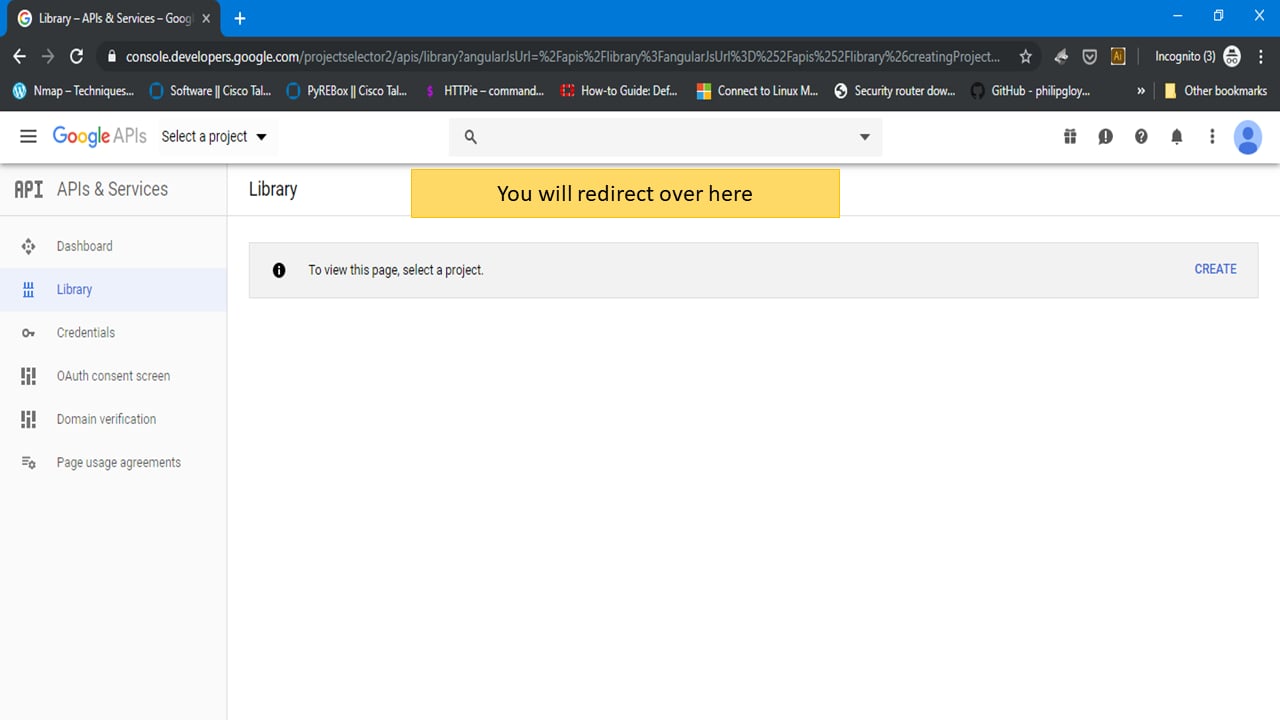The height and width of the screenshot is (720, 1280).
Task: Click CREATE project link
Action: click(x=1215, y=269)
